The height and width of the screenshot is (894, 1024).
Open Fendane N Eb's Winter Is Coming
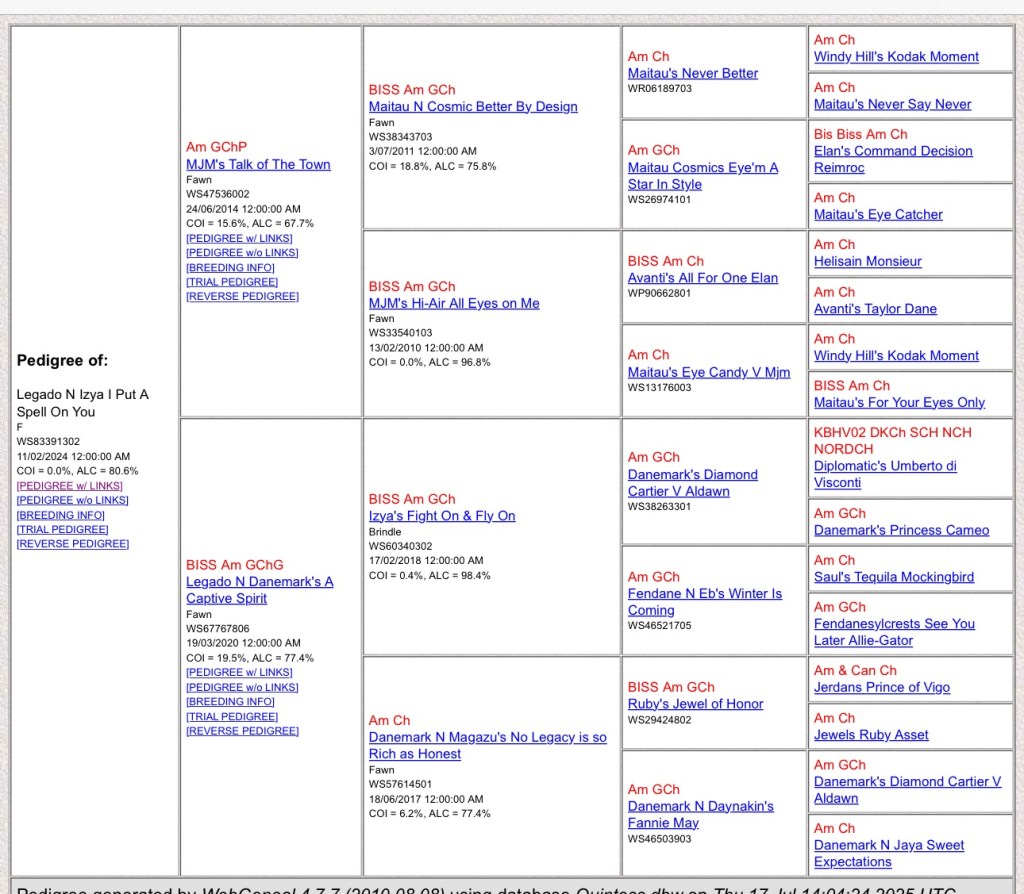704,594
